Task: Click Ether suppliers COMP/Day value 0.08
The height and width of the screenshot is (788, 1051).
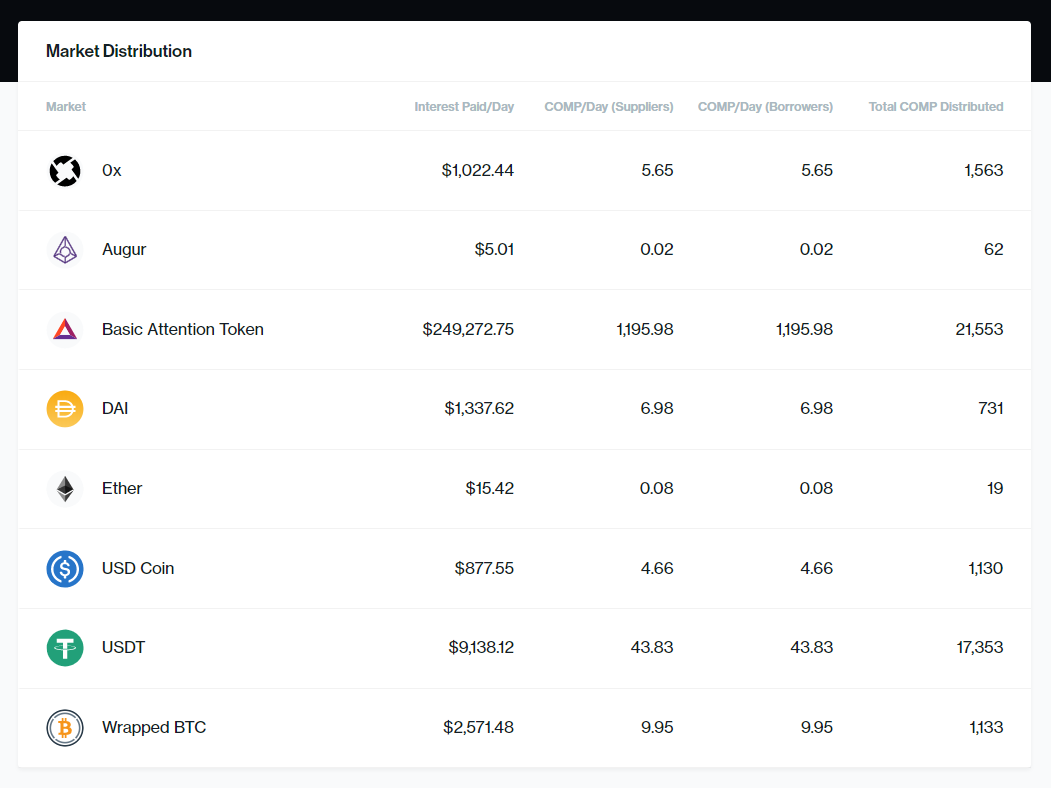Action: [656, 488]
